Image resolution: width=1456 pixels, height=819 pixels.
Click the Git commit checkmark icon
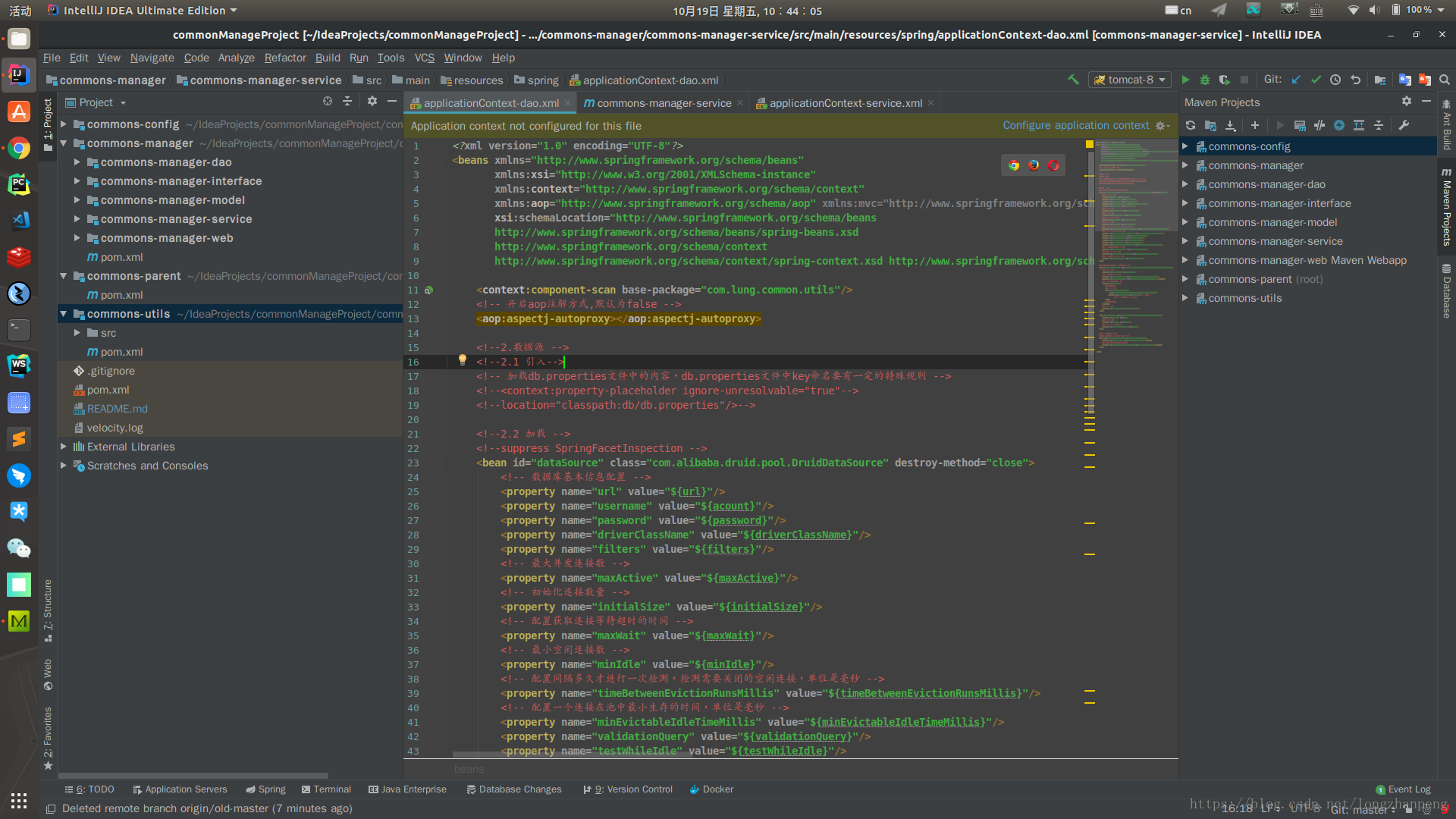[1316, 80]
